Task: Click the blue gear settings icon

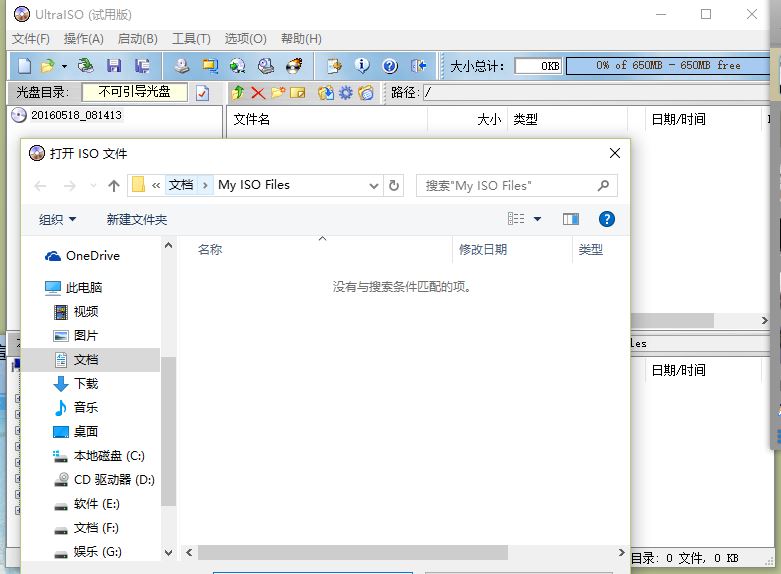Action: pyautogui.click(x=345, y=93)
